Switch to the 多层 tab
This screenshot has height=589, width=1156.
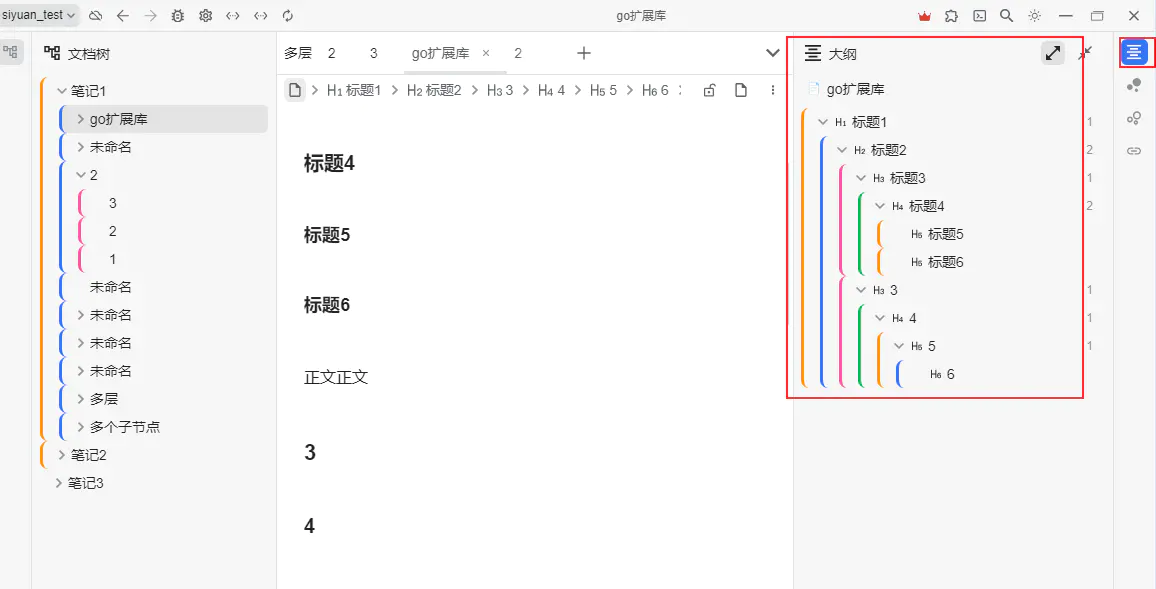pyautogui.click(x=298, y=53)
